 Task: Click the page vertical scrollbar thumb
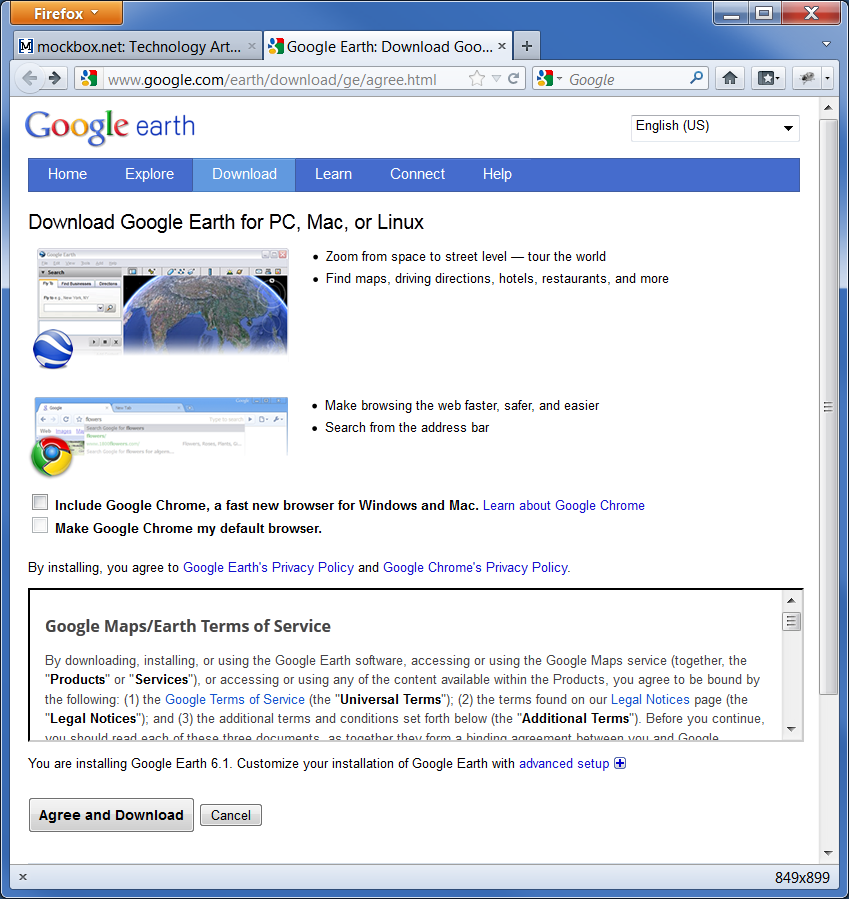point(828,407)
